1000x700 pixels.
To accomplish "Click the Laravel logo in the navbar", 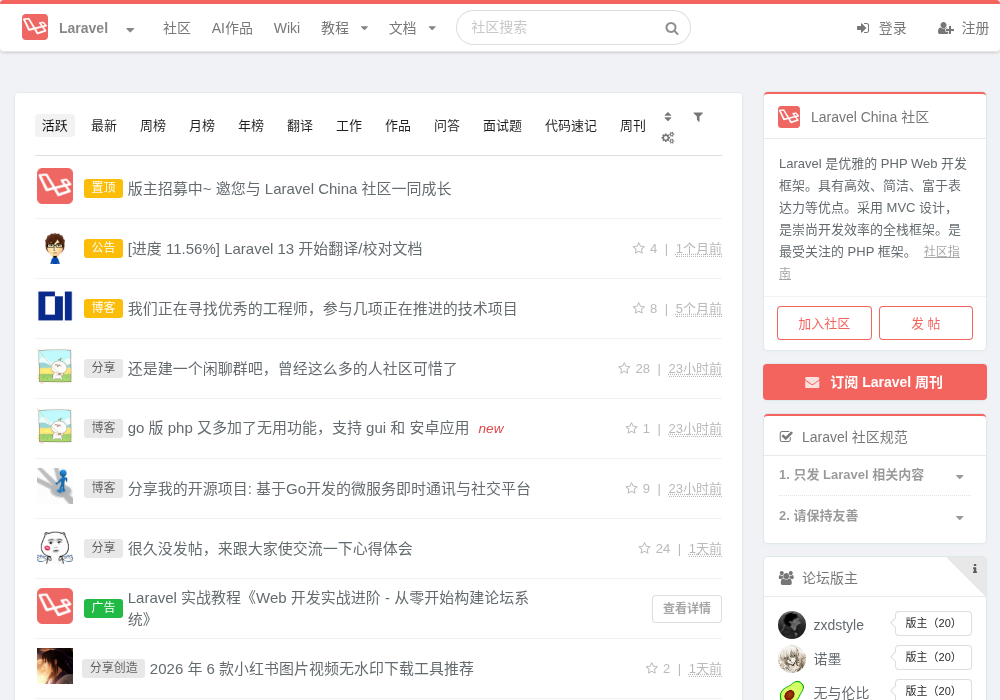I will point(34,27).
